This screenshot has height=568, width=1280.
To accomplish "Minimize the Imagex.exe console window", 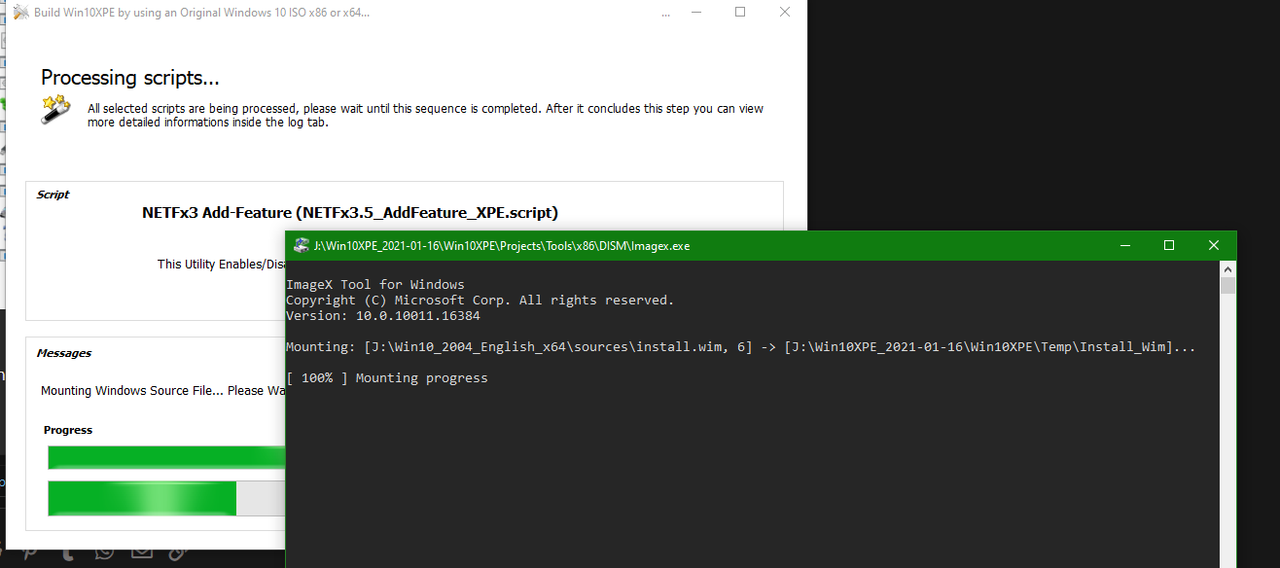I will point(1125,246).
